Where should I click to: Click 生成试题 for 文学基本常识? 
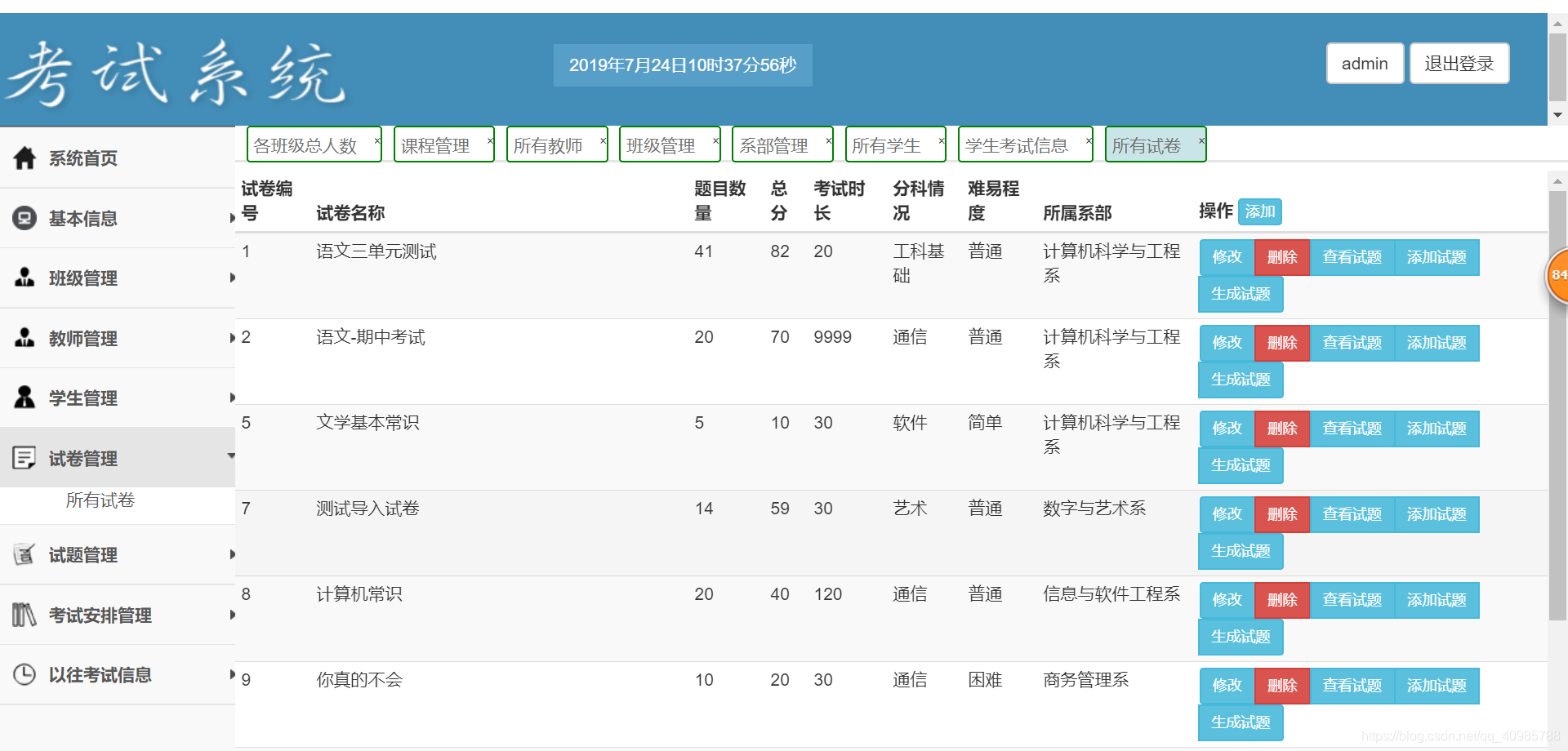[1241, 465]
